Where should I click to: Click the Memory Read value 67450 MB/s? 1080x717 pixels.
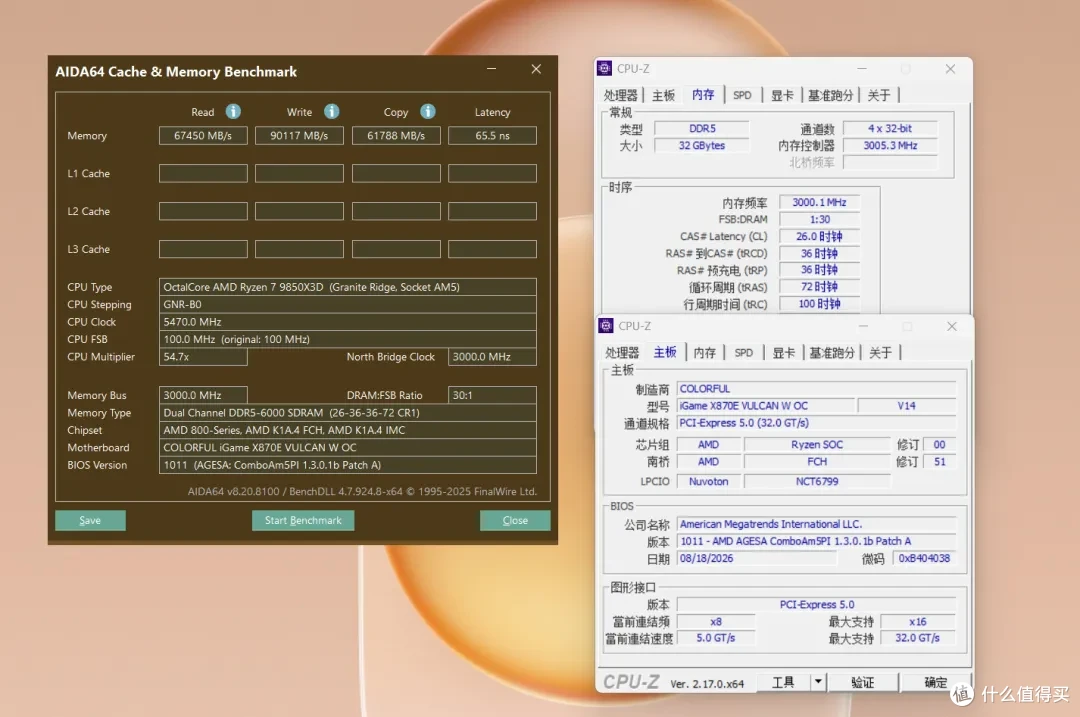pos(203,136)
